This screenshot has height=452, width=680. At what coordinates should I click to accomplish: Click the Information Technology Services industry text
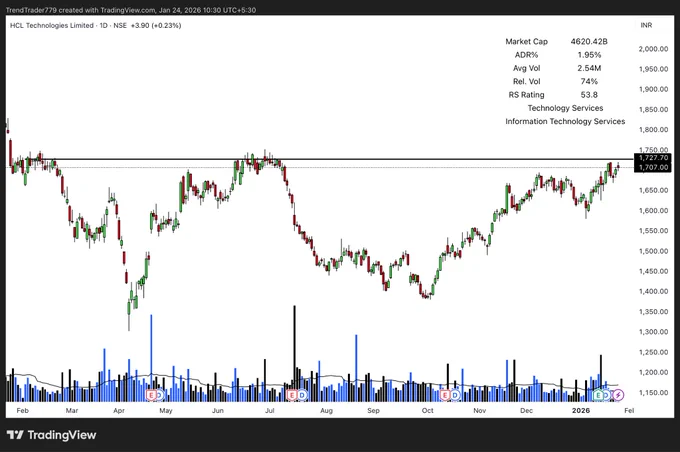[x=565, y=121]
